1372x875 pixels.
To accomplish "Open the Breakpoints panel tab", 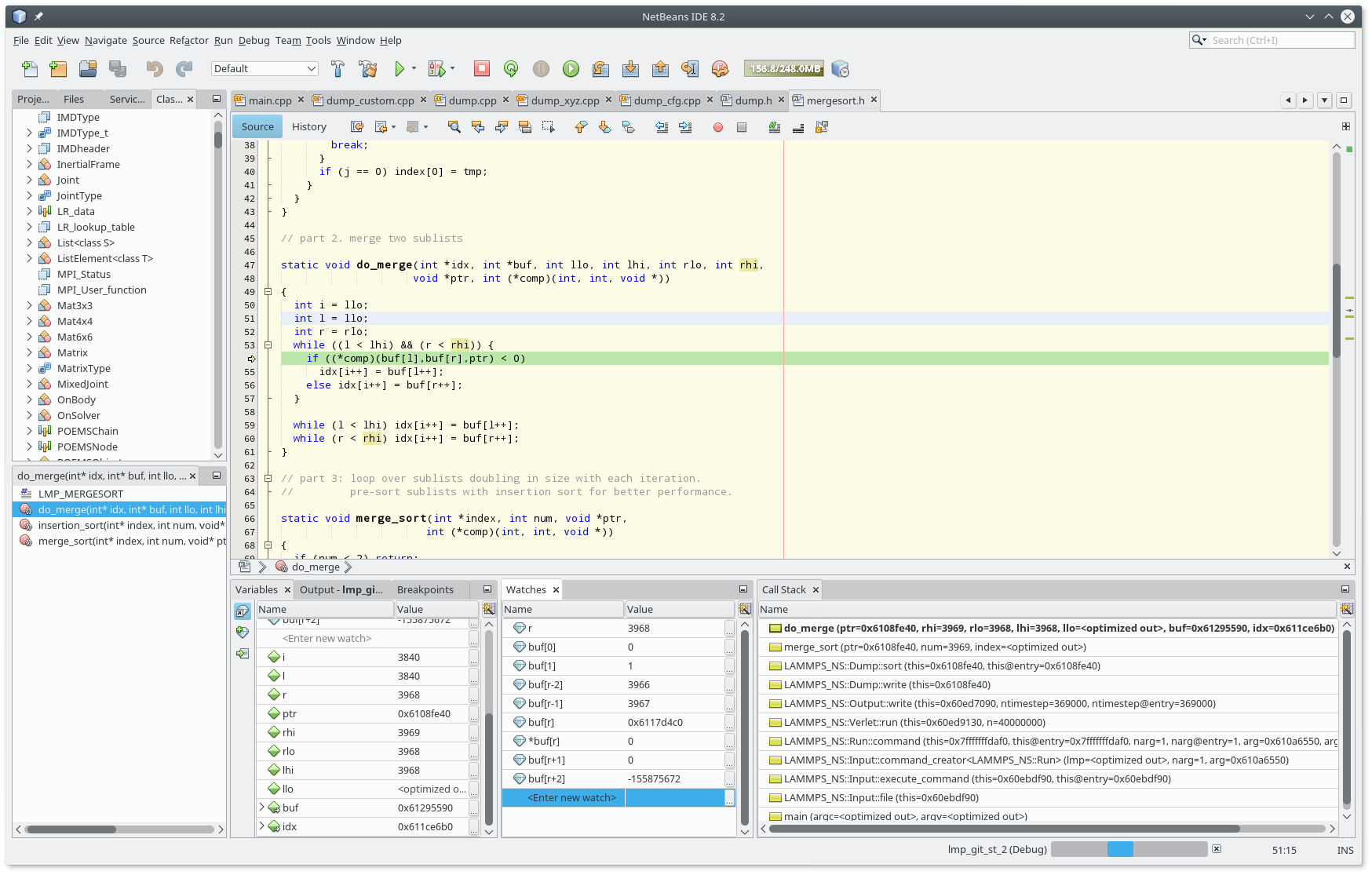I will tap(425, 590).
